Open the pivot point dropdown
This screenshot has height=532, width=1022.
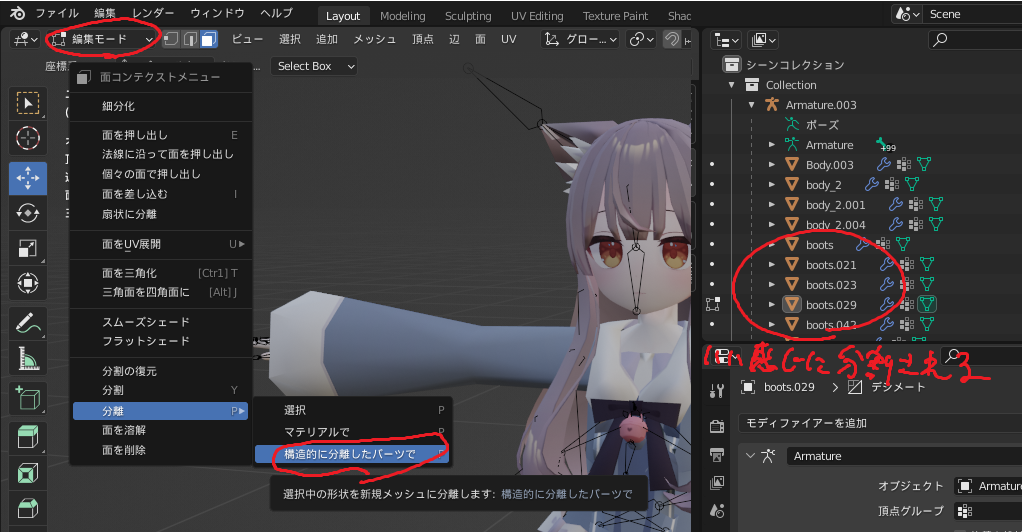(641, 39)
